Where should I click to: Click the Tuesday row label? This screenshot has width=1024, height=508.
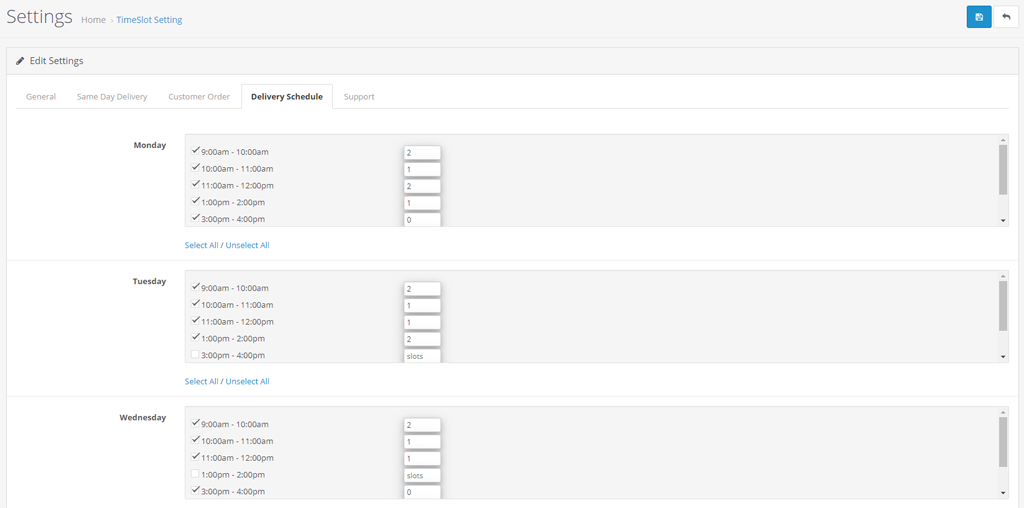[150, 281]
